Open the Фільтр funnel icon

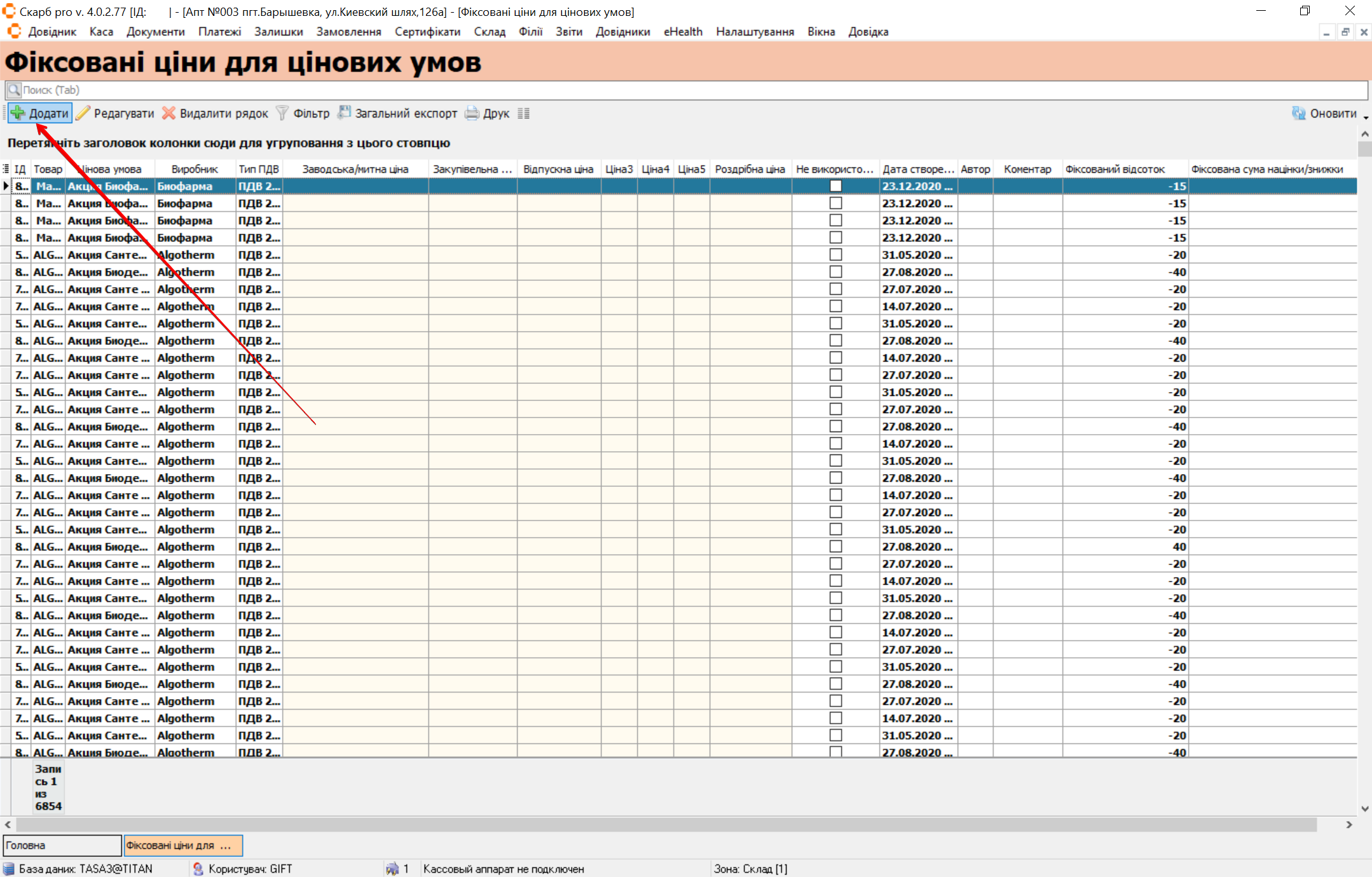tap(282, 113)
